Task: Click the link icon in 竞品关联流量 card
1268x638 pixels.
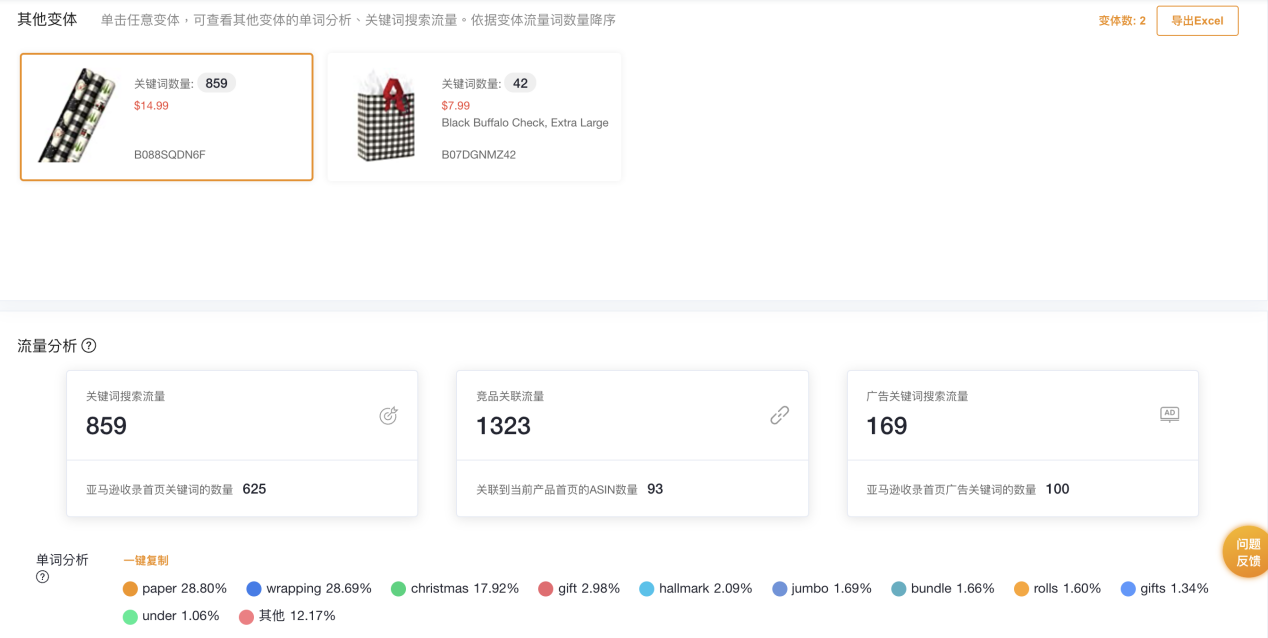Action: click(779, 416)
